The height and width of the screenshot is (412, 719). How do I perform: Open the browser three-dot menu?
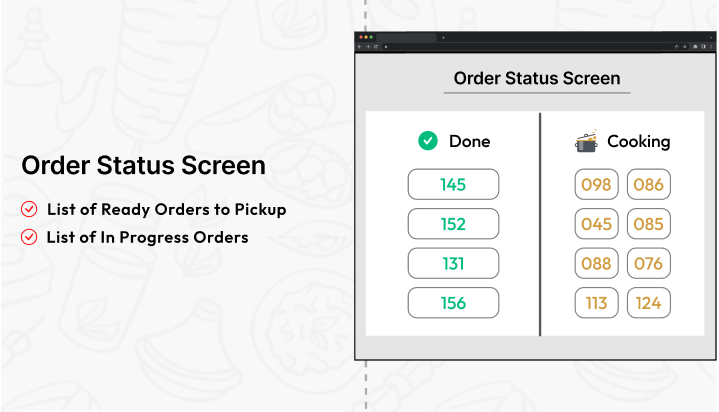[711, 46]
